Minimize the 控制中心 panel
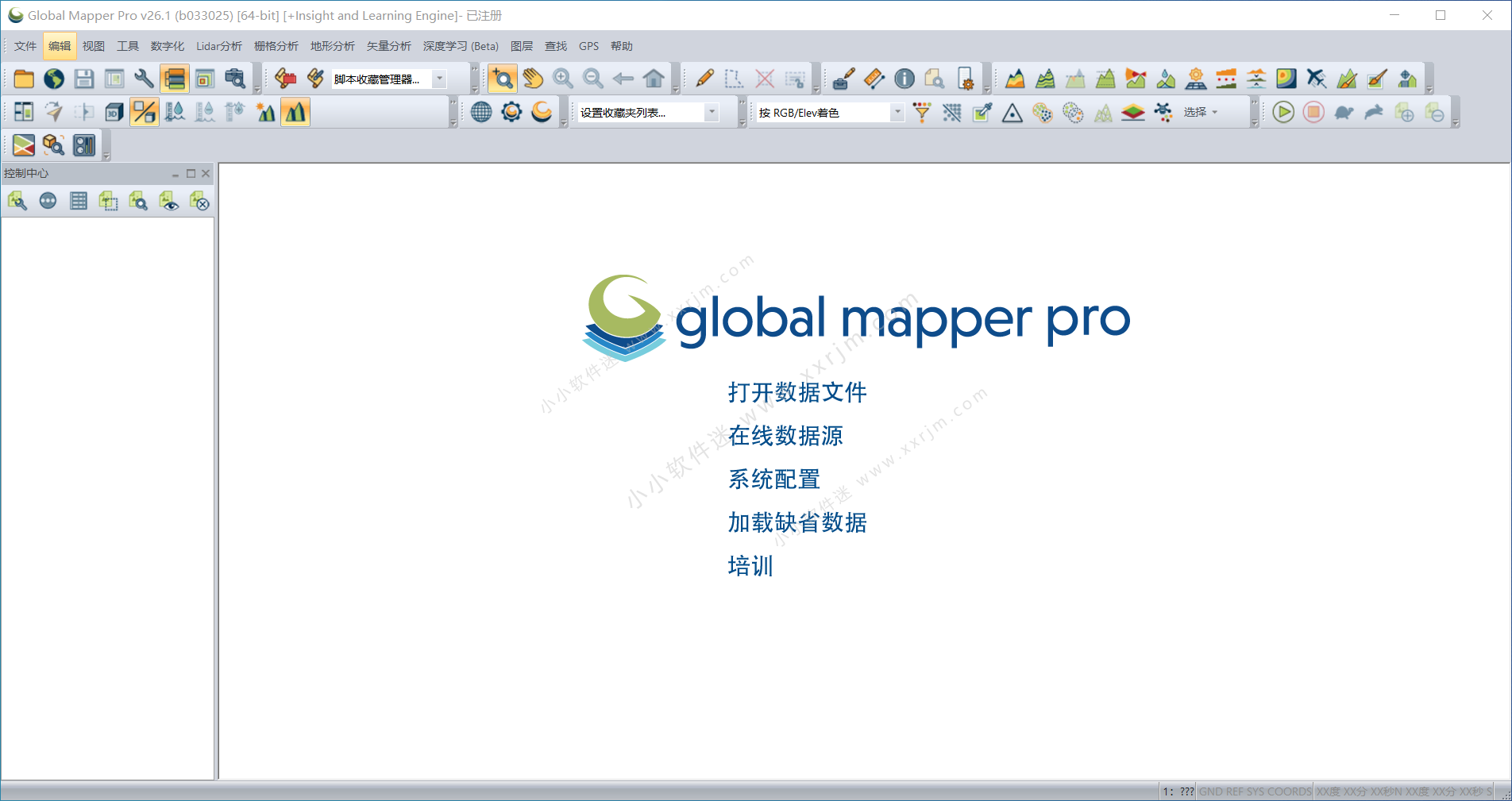Screen dimensions: 1512x801 [x=175, y=173]
